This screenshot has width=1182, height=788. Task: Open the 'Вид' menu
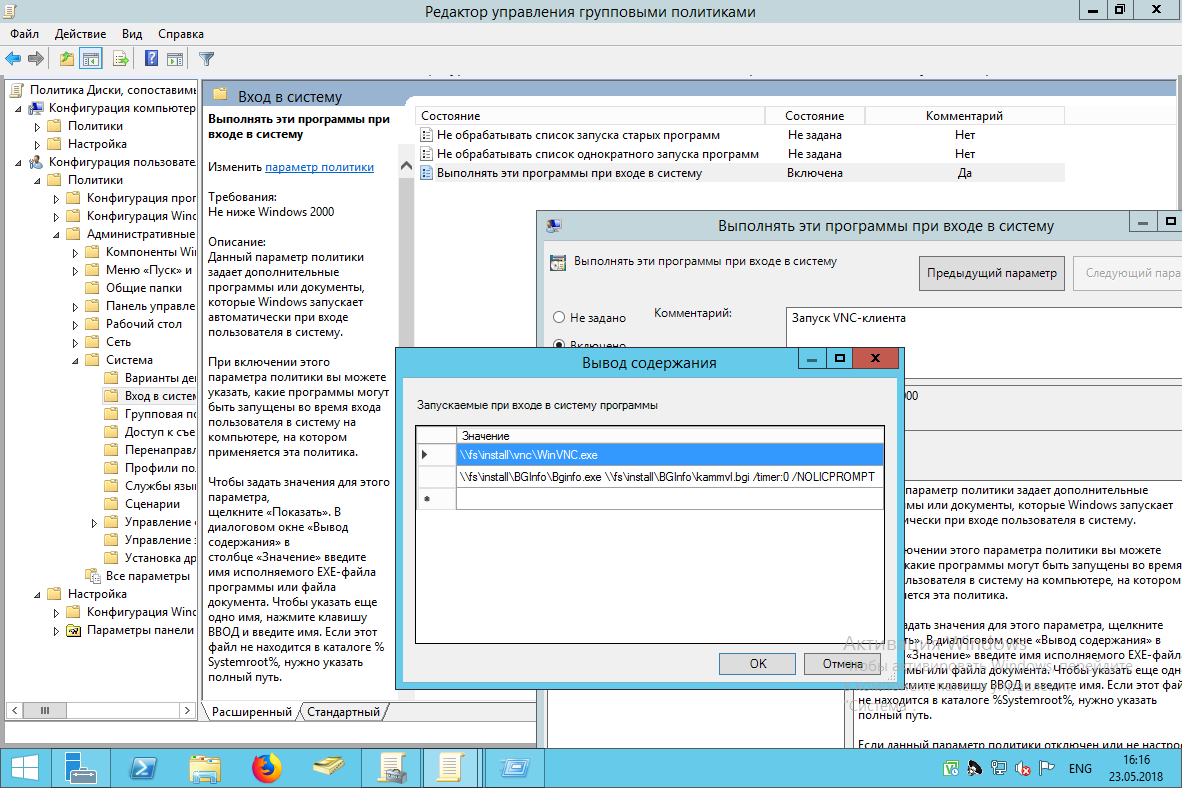point(132,34)
